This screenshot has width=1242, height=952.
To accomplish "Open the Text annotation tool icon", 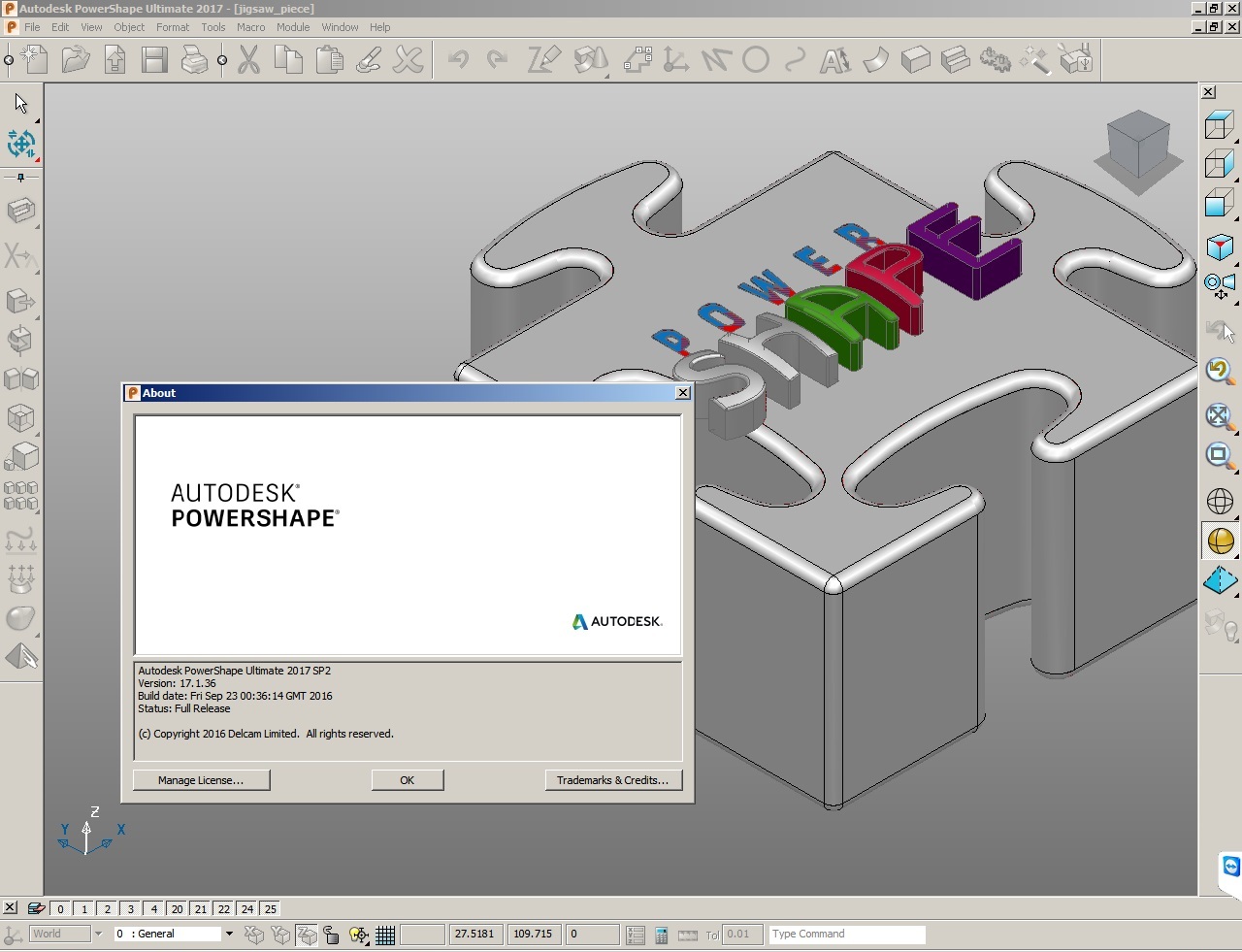I will tap(834, 60).
